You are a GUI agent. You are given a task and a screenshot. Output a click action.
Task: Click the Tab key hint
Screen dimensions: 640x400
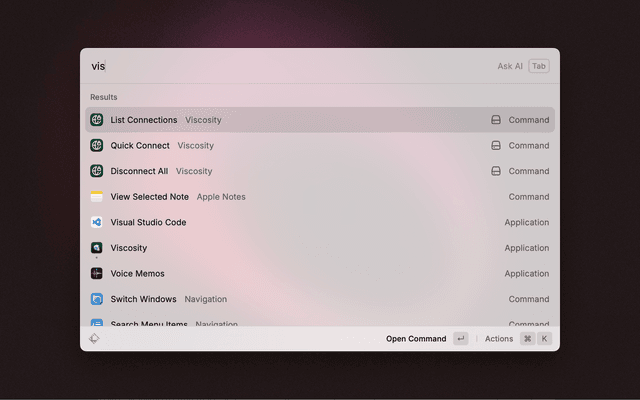(539, 66)
